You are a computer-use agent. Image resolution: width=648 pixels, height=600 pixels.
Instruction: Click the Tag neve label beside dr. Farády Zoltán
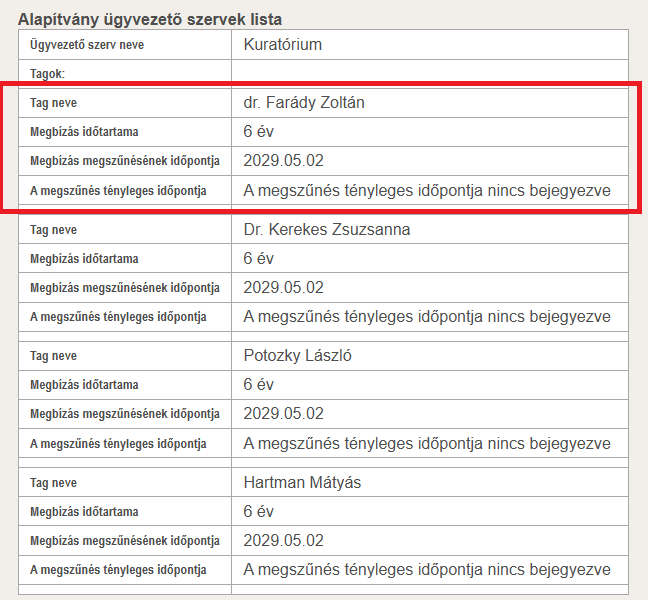[53, 103]
